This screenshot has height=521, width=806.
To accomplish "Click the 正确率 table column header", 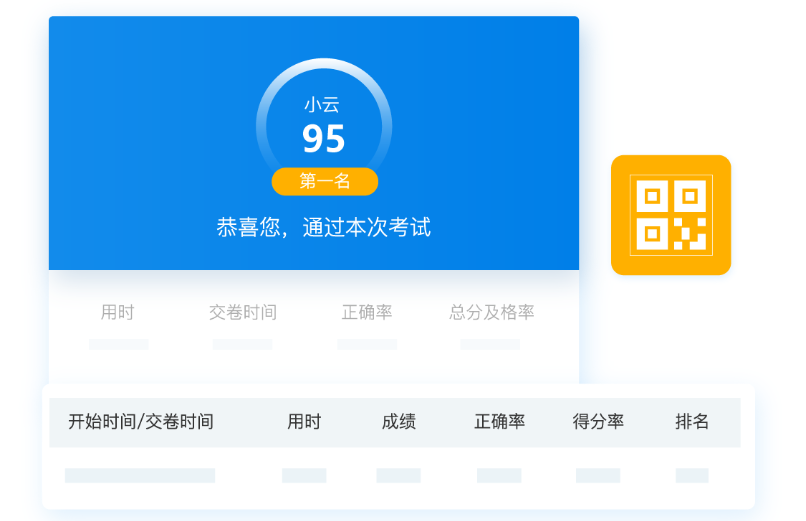I will coord(499,421).
